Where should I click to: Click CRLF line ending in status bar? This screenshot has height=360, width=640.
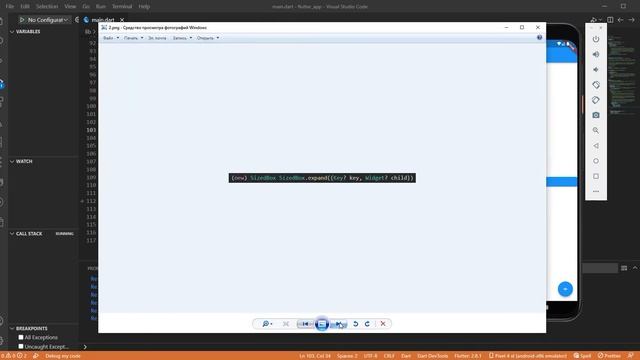coord(389,356)
